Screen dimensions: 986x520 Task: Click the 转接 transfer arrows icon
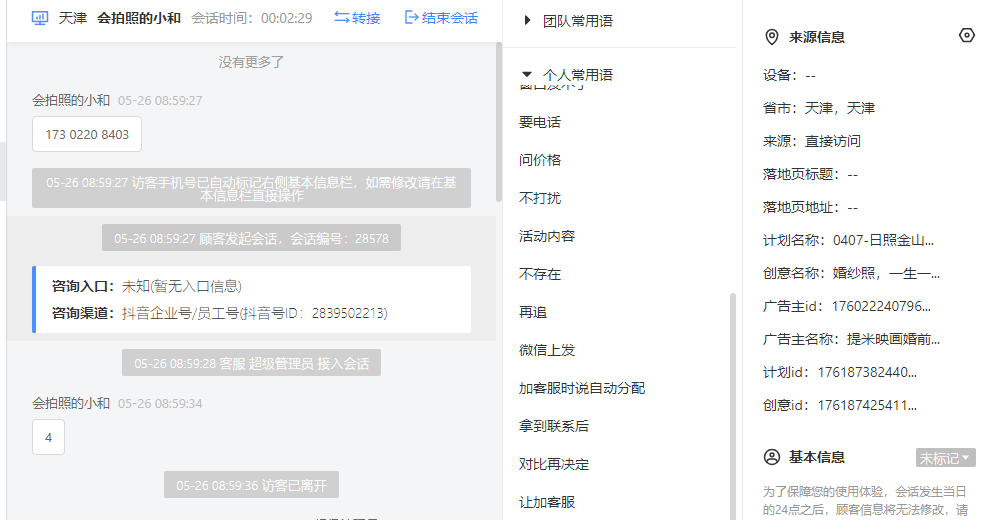[341, 18]
